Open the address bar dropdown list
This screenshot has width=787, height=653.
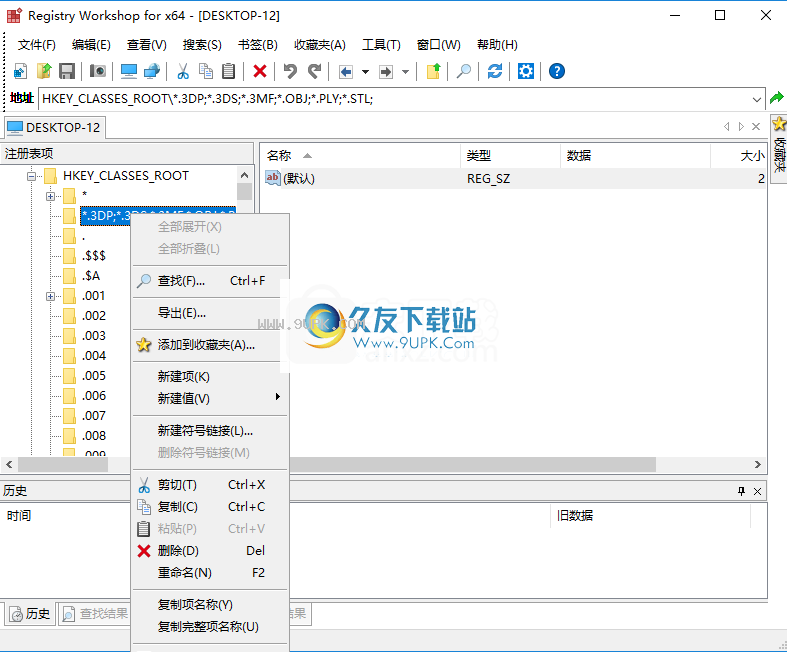[x=756, y=99]
